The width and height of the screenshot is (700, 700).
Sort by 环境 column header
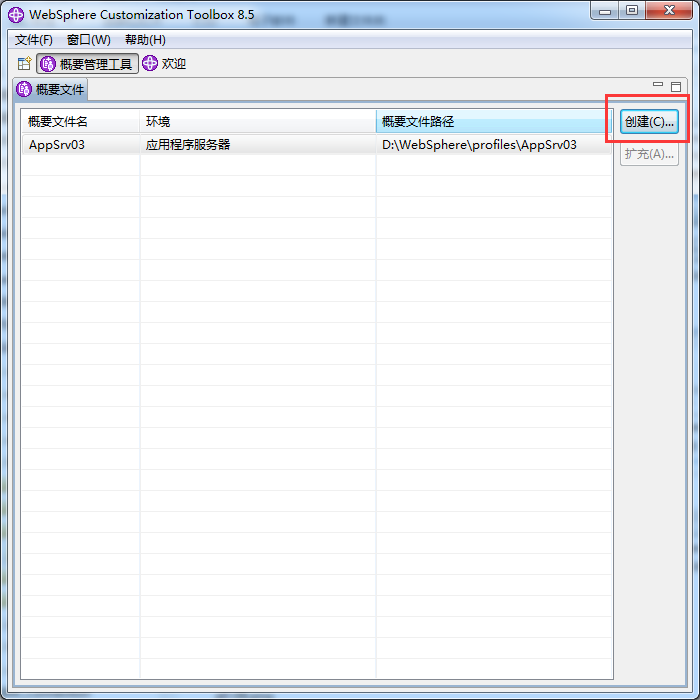[x=258, y=121]
